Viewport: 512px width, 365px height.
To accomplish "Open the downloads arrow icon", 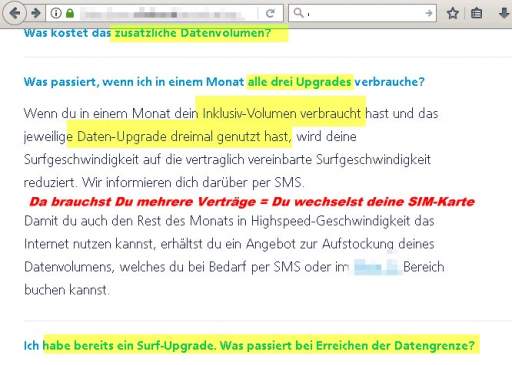I will pyautogui.click(x=504, y=13).
